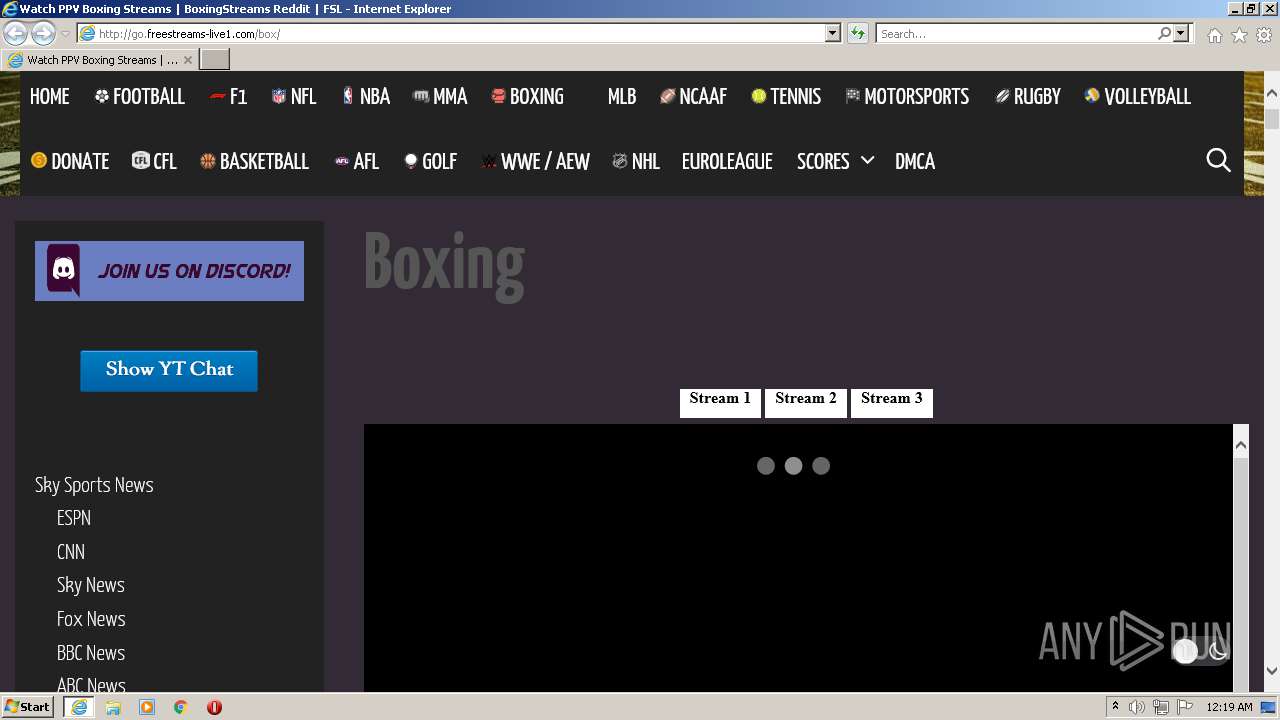The width and height of the screenshot is (1280, 720).
Task: Open the search provider dropdown arrow
Action: click(x=1181, y=34)
